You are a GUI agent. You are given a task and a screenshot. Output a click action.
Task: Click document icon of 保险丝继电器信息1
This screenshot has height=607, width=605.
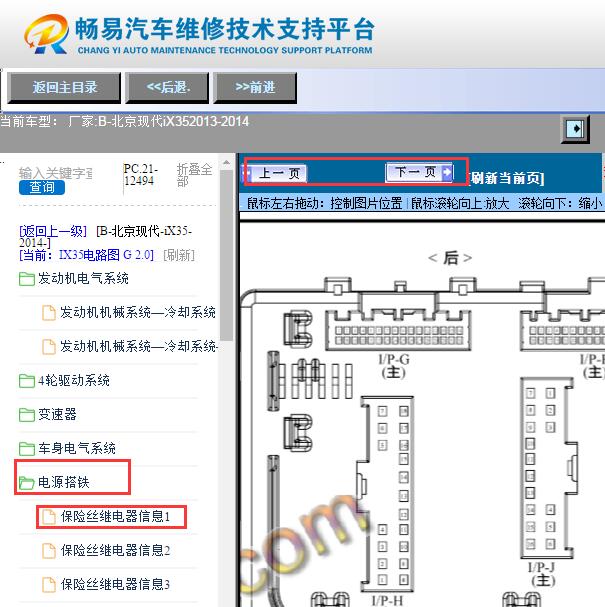(49, 517)
